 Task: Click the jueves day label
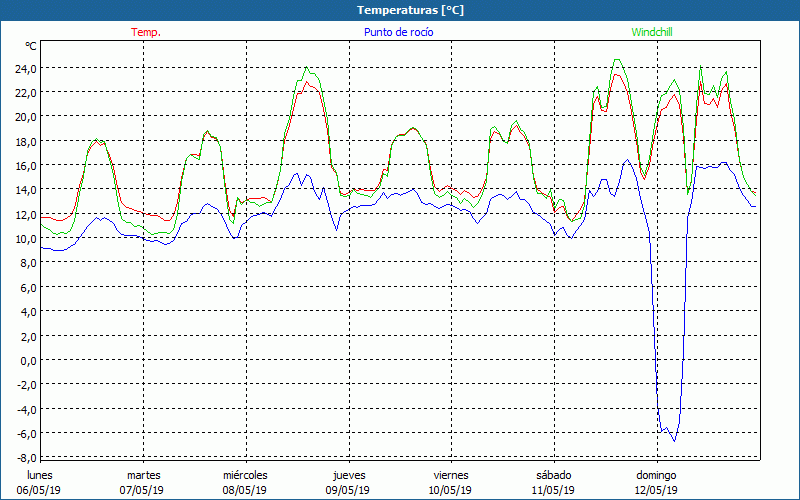pos(349,475)
